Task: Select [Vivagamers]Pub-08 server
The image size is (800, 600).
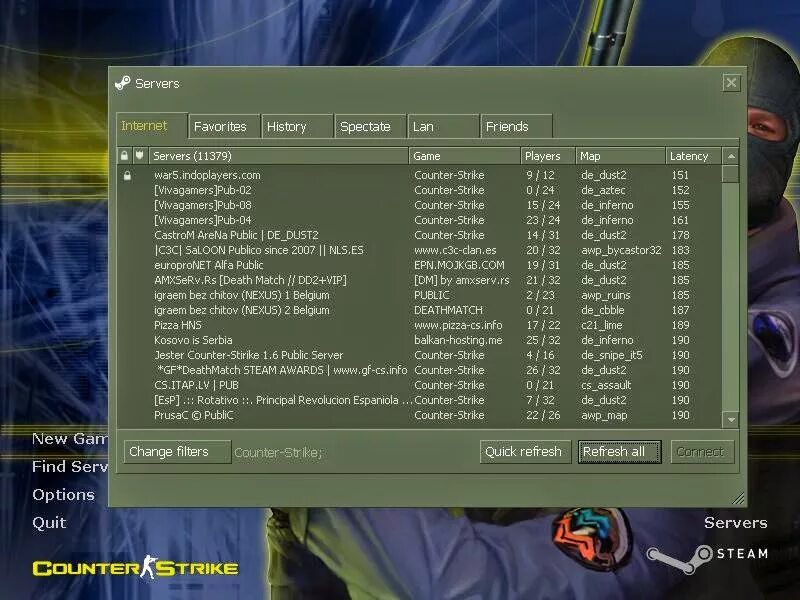Action: pyautogui.click(x=419, y=205)
